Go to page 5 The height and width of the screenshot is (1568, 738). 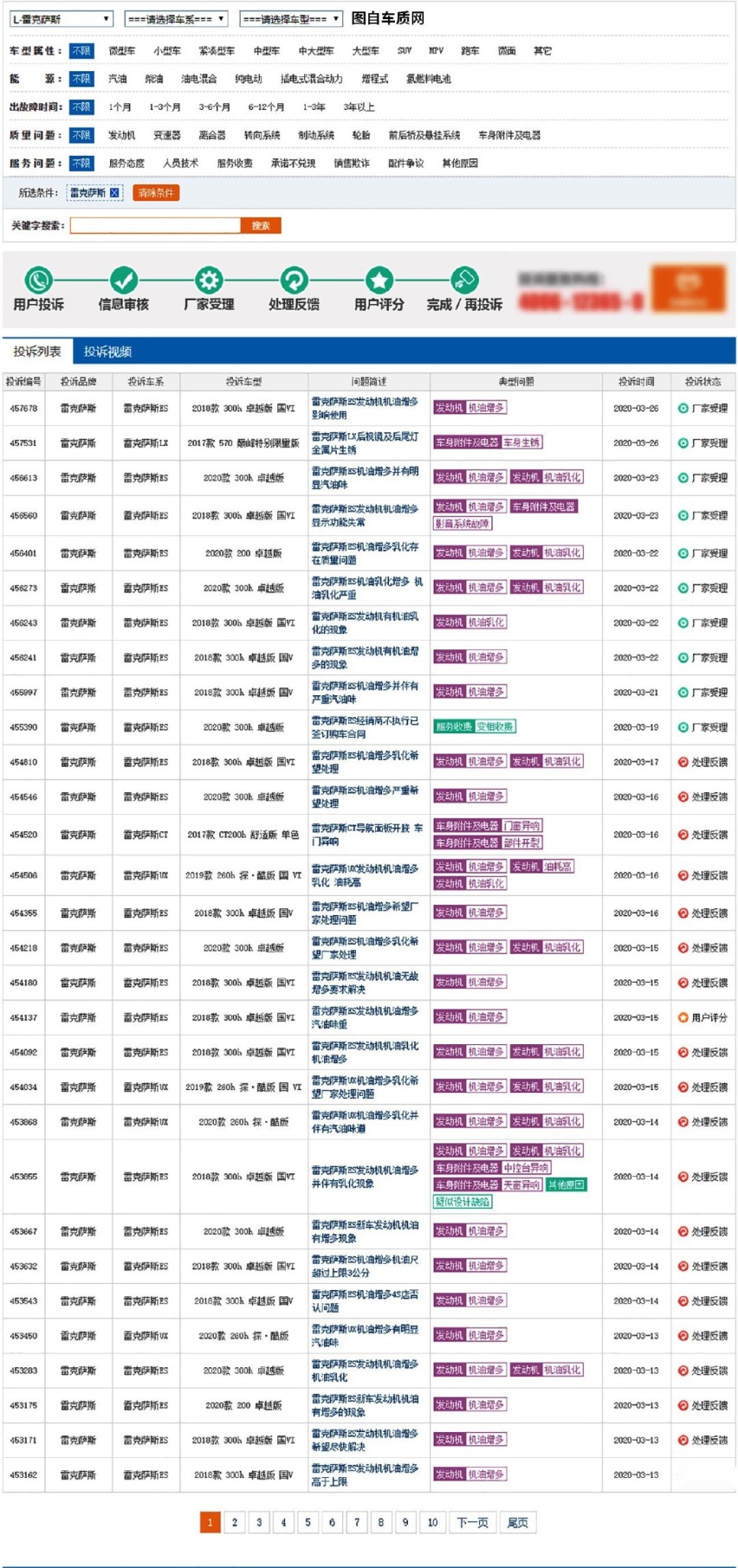(307, 1522)
